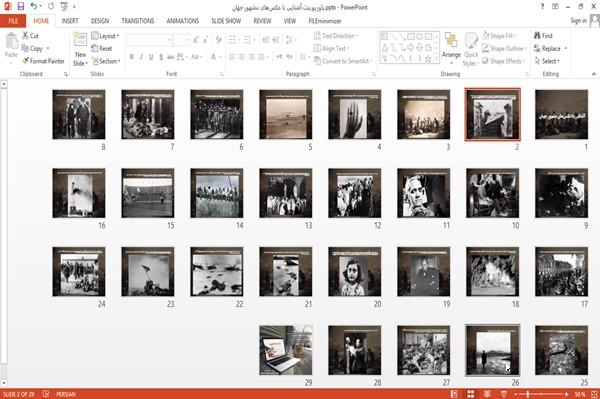This screenshot has height=399, width=600.
Task: Clear all formatting icon
Action: [x=218, y=39]
